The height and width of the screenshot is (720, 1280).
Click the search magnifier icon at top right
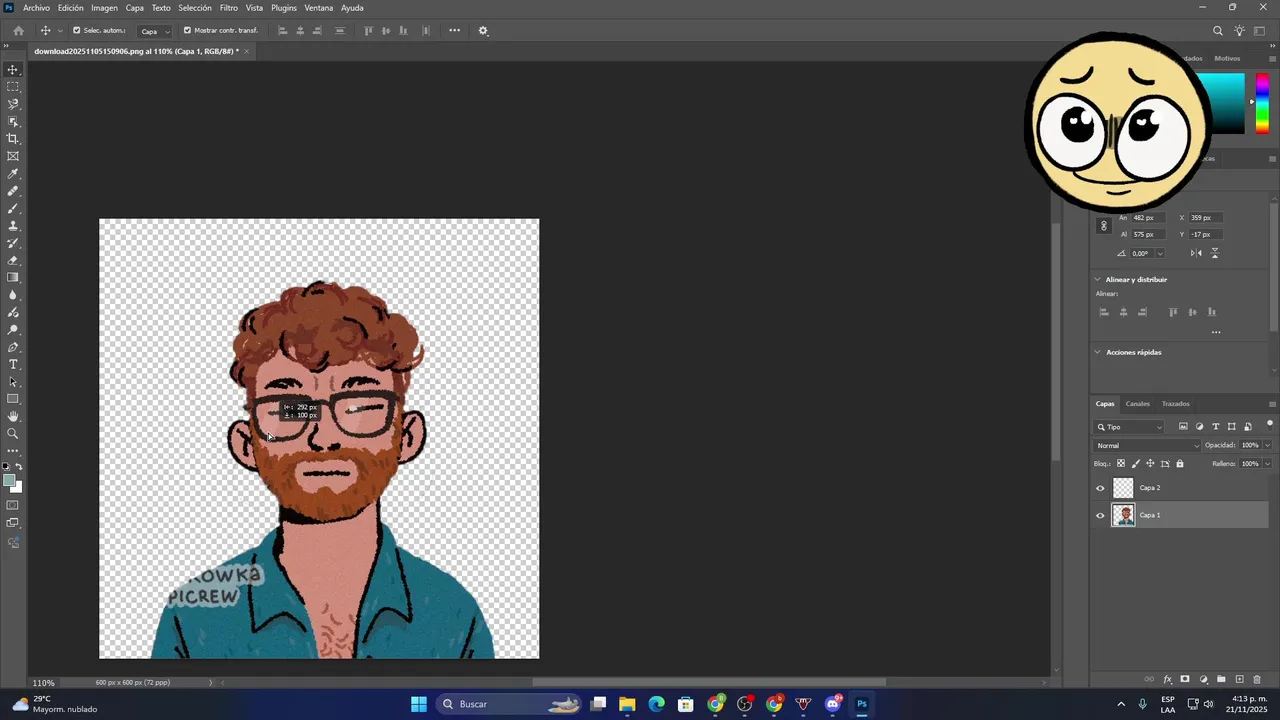click(x=1218, y=31)
